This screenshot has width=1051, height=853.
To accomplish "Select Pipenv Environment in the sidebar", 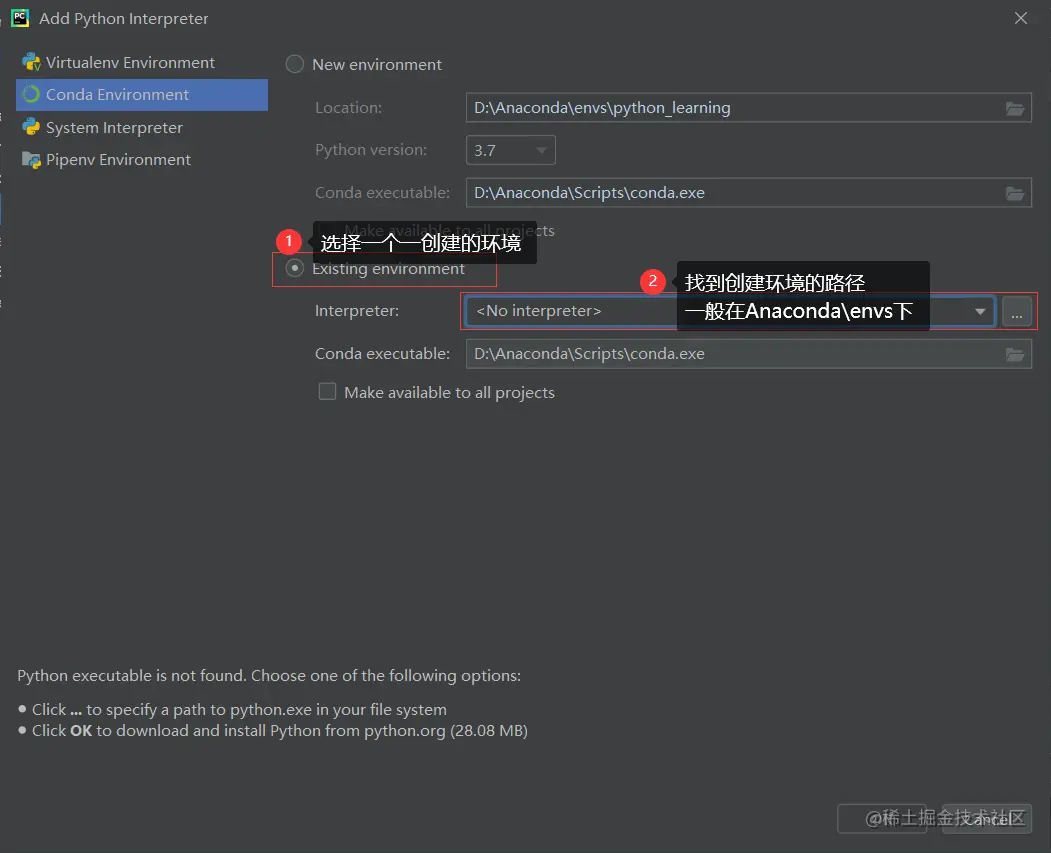I will pos(142,159).
